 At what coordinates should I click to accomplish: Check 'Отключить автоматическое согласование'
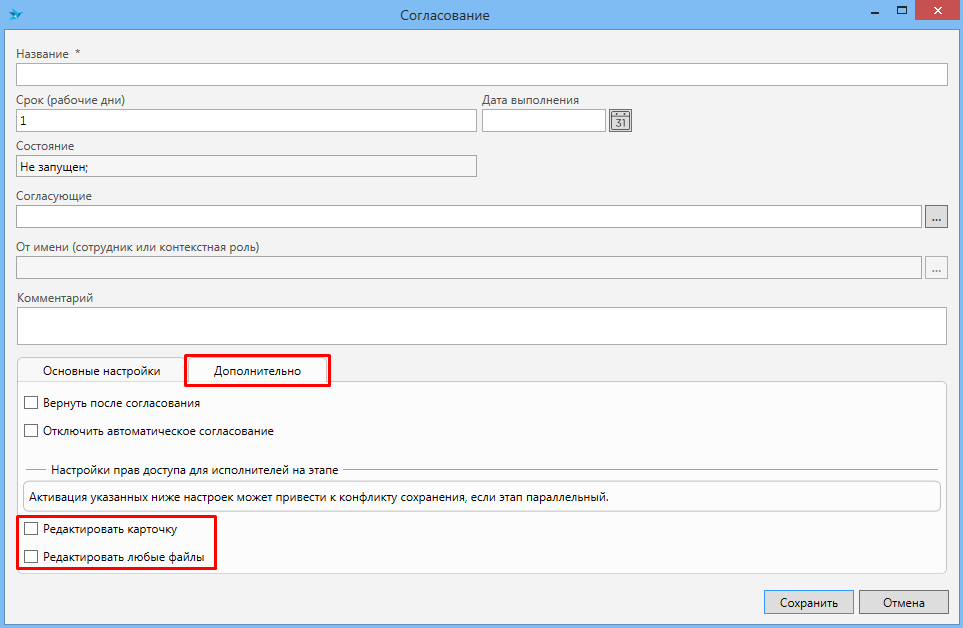point(31,431)
